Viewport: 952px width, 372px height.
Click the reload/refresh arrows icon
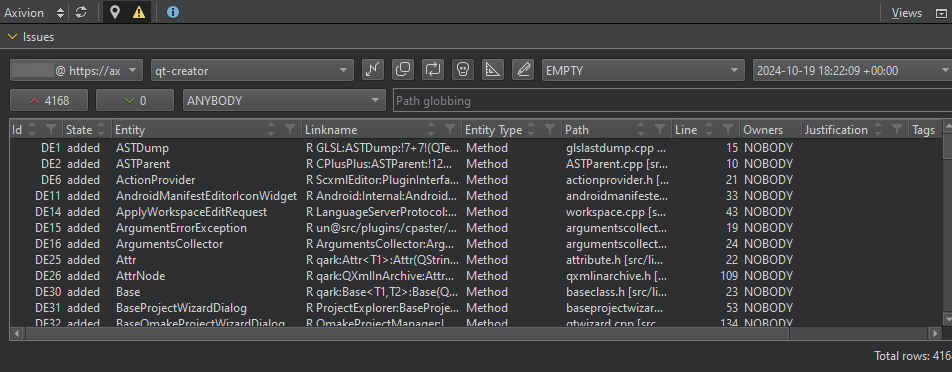pyautogui.click(x=82, y=12)
